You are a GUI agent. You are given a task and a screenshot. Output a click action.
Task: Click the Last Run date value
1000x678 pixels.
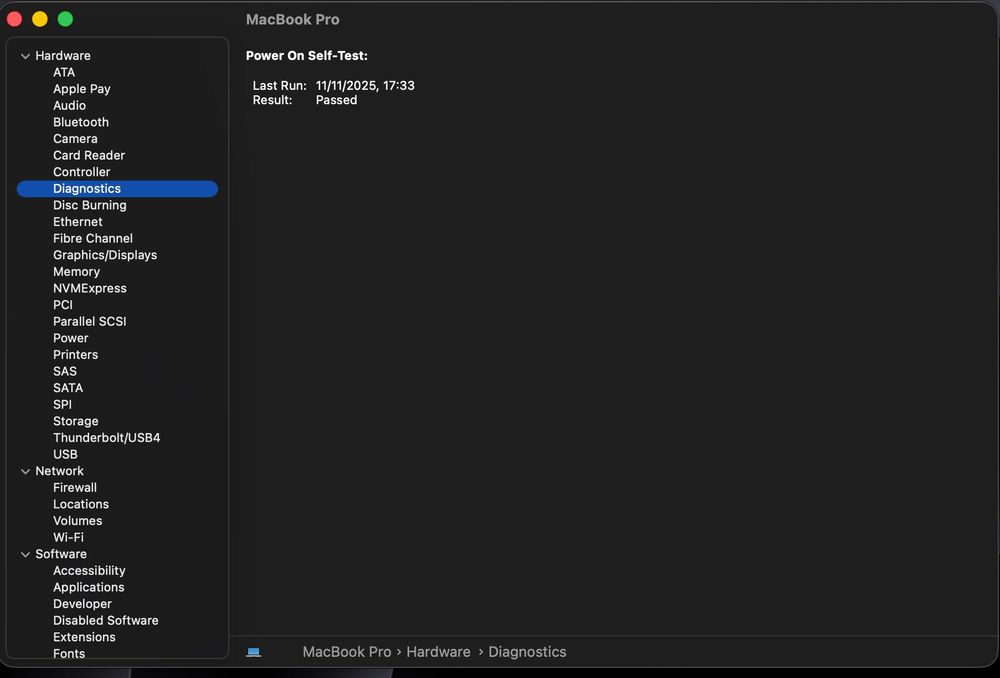pos(365,85)
